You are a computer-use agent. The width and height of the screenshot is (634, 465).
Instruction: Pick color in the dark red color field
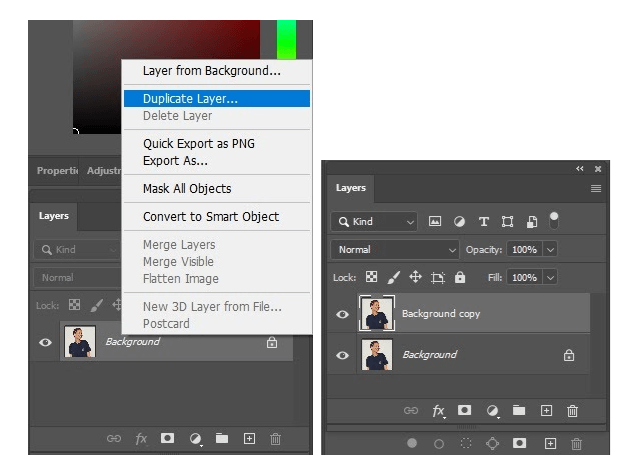166,77
